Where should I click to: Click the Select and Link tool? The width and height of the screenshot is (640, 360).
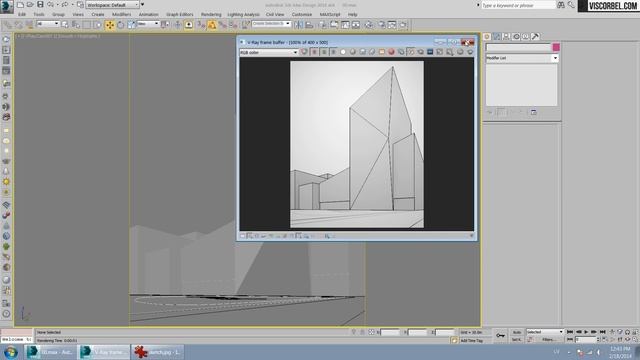(7, 25)
